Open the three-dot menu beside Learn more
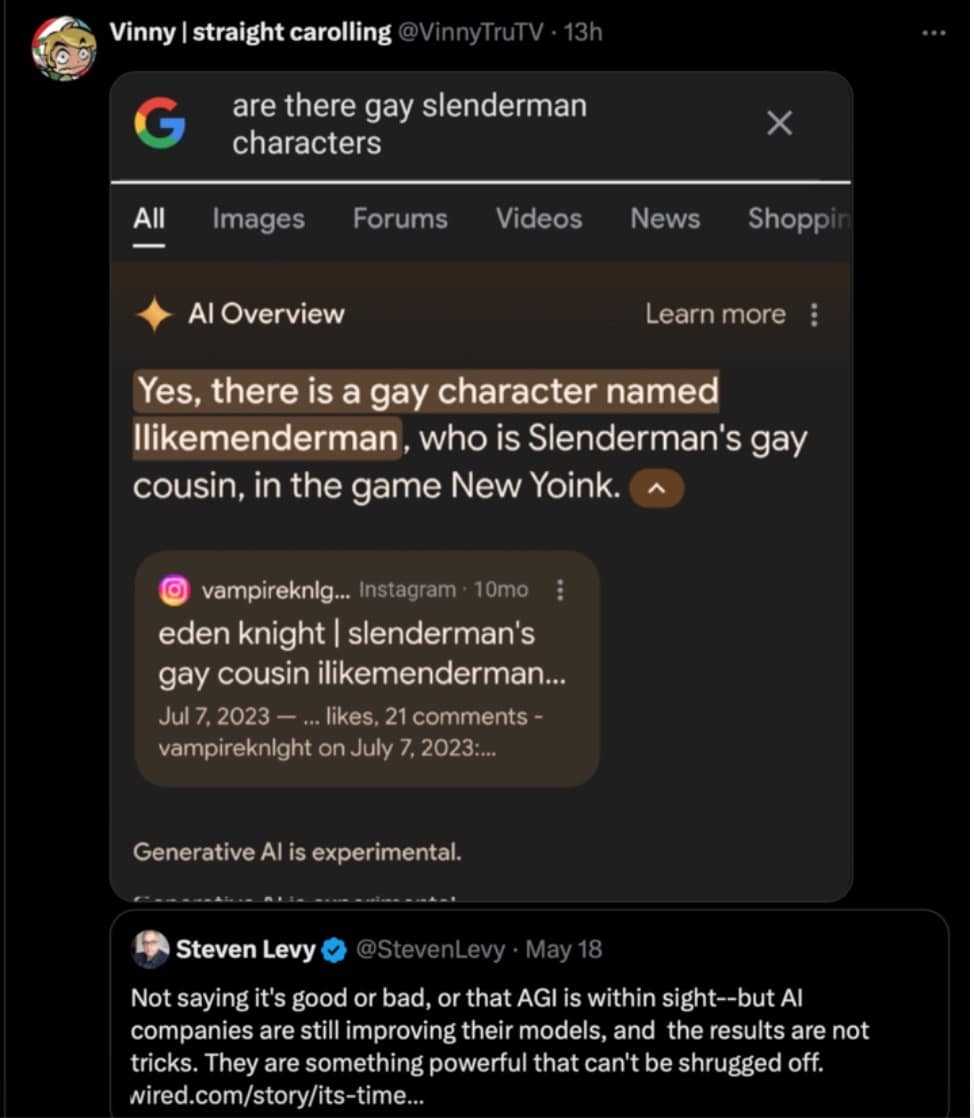This screenshot has height=1118, width=974. click(815, 313)
